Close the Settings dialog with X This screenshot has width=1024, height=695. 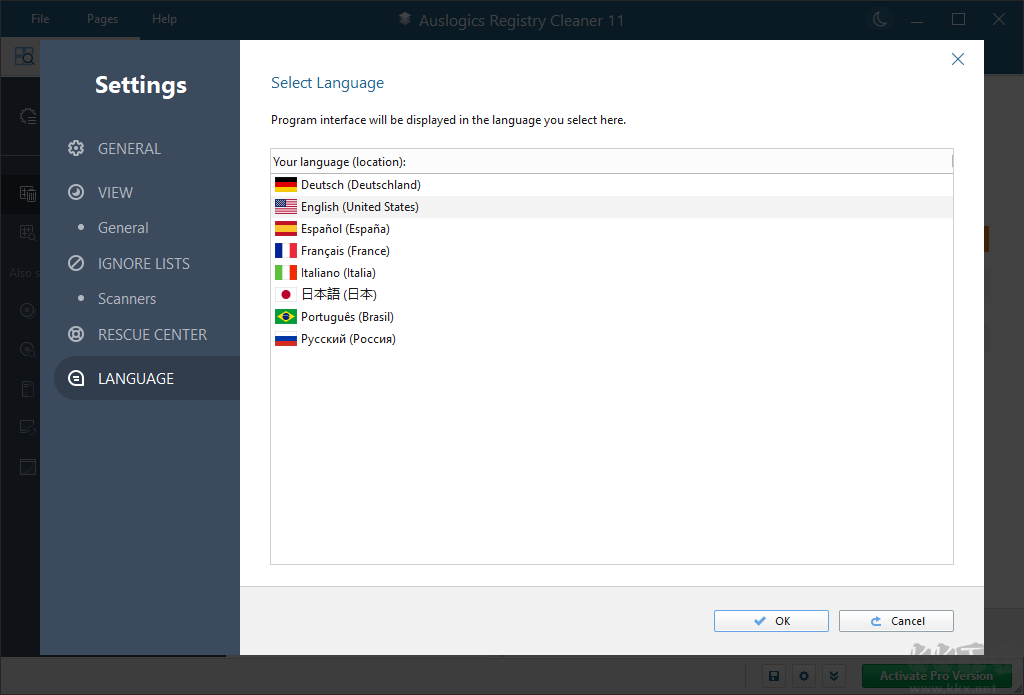pyautogui.click(x=957, y=59)
